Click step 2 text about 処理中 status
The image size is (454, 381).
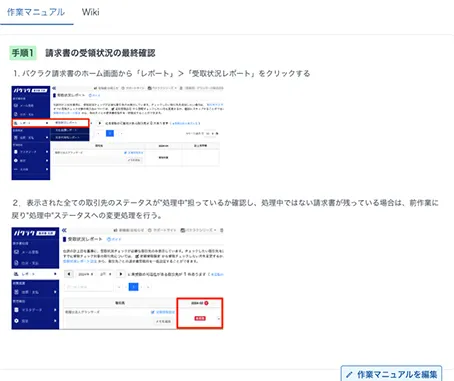[x=225, y=209]
